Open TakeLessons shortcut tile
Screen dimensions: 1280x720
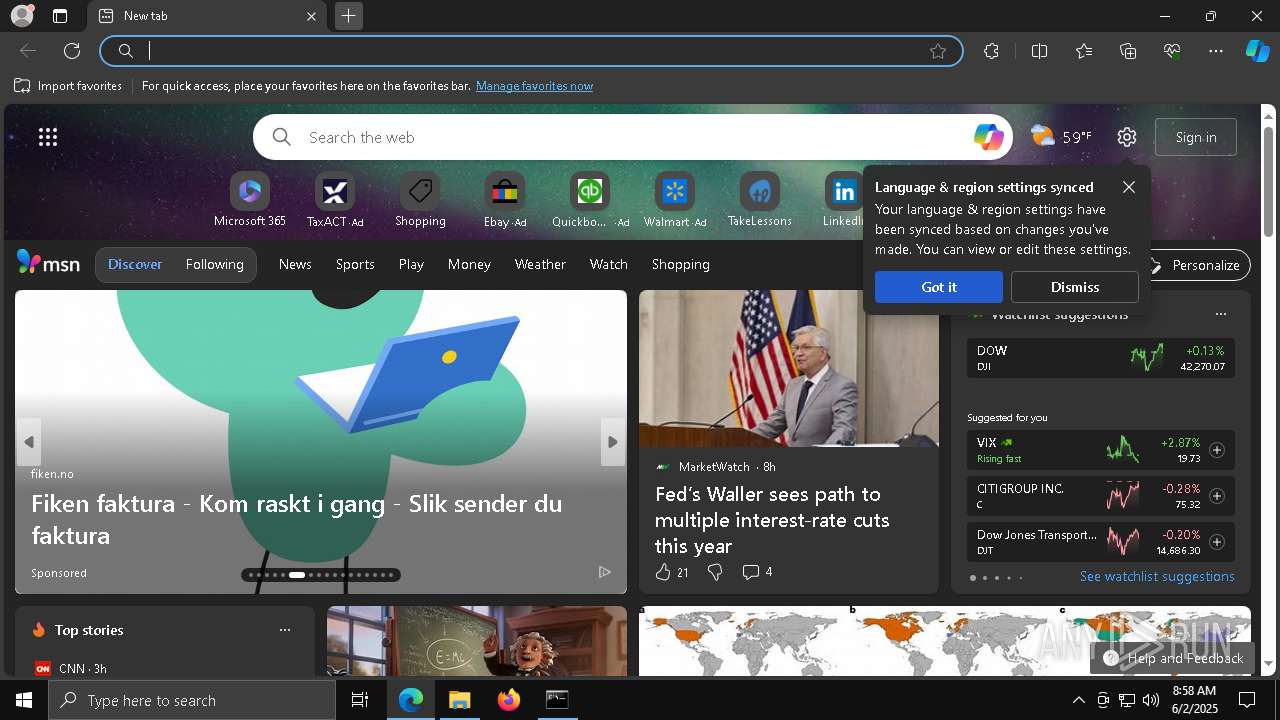click(760, 200)
